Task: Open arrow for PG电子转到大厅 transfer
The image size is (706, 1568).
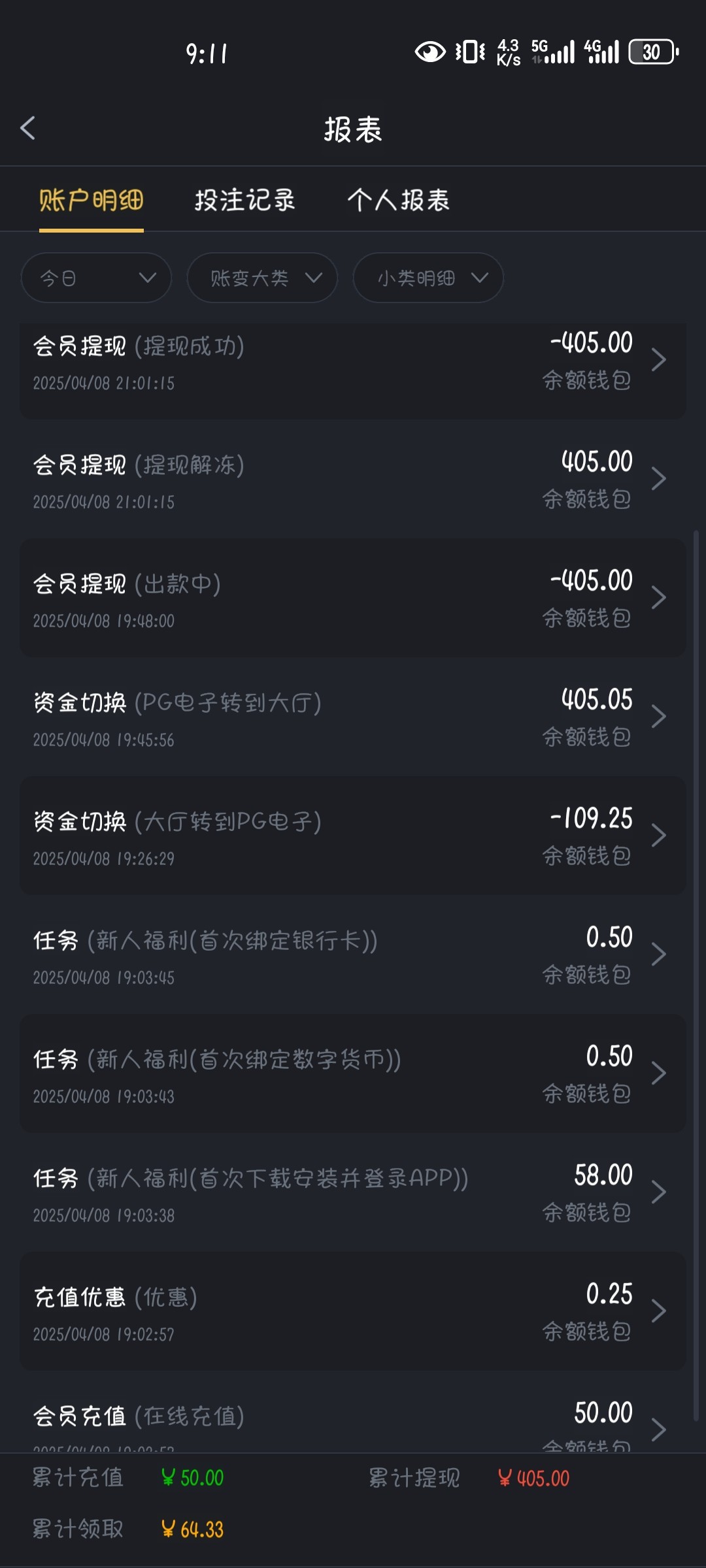Action: (x=659, y=717)
